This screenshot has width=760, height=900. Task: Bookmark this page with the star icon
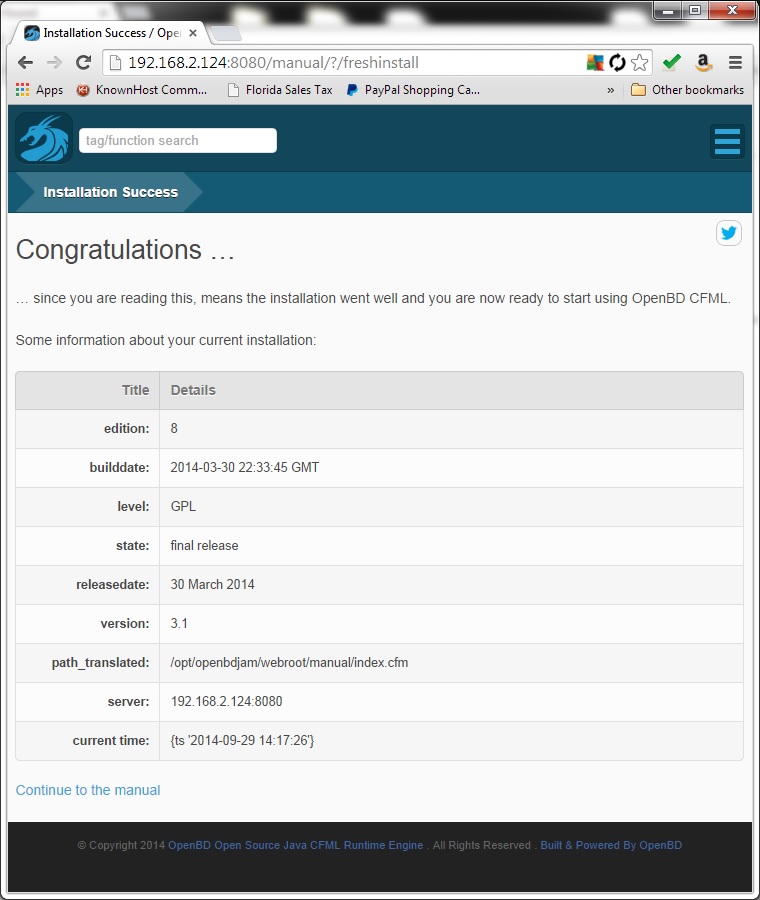coord(639,63)
